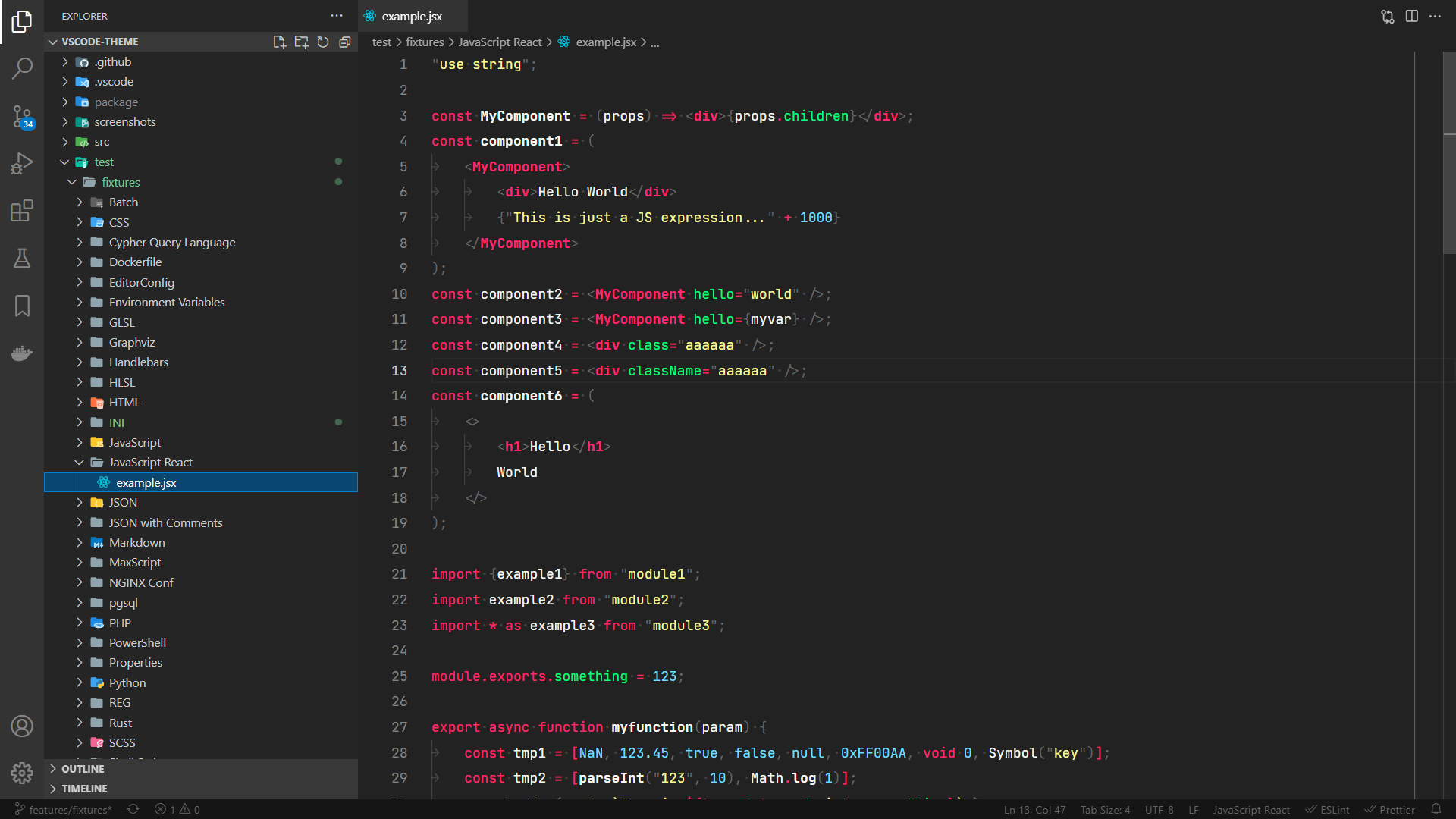This screenshot has height=819, width=1456.
Task: Open the Extensions view
Action: pyautogui.click(x=22, y=211)
